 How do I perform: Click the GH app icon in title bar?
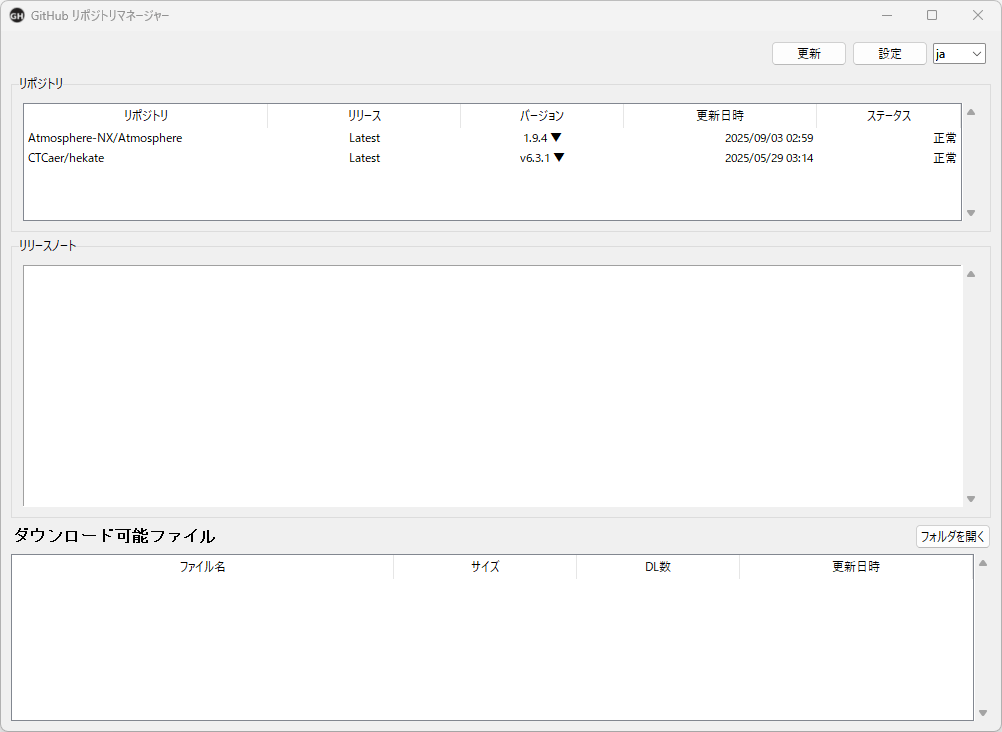[17, 16]
